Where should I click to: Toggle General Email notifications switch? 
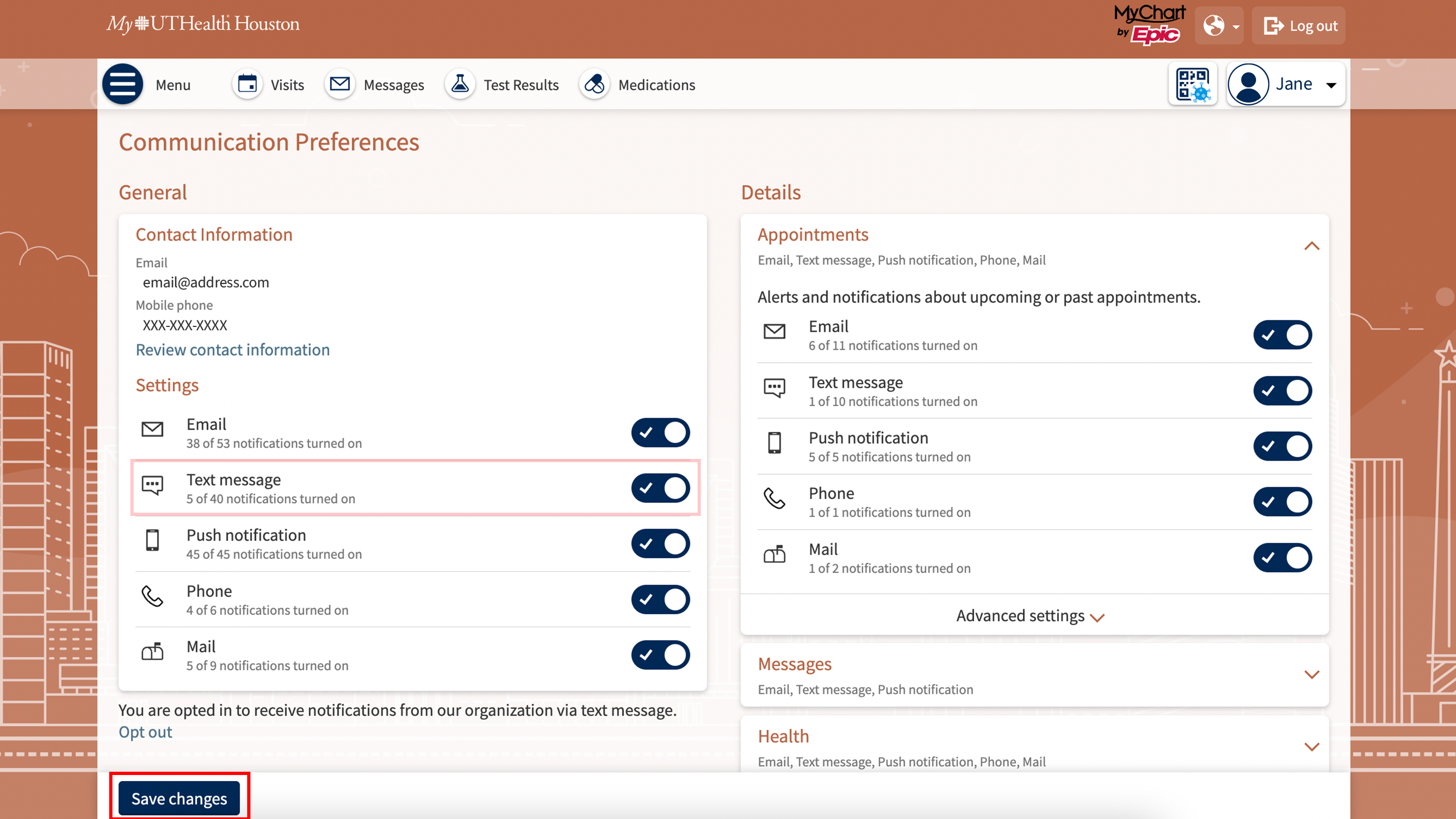660,433
